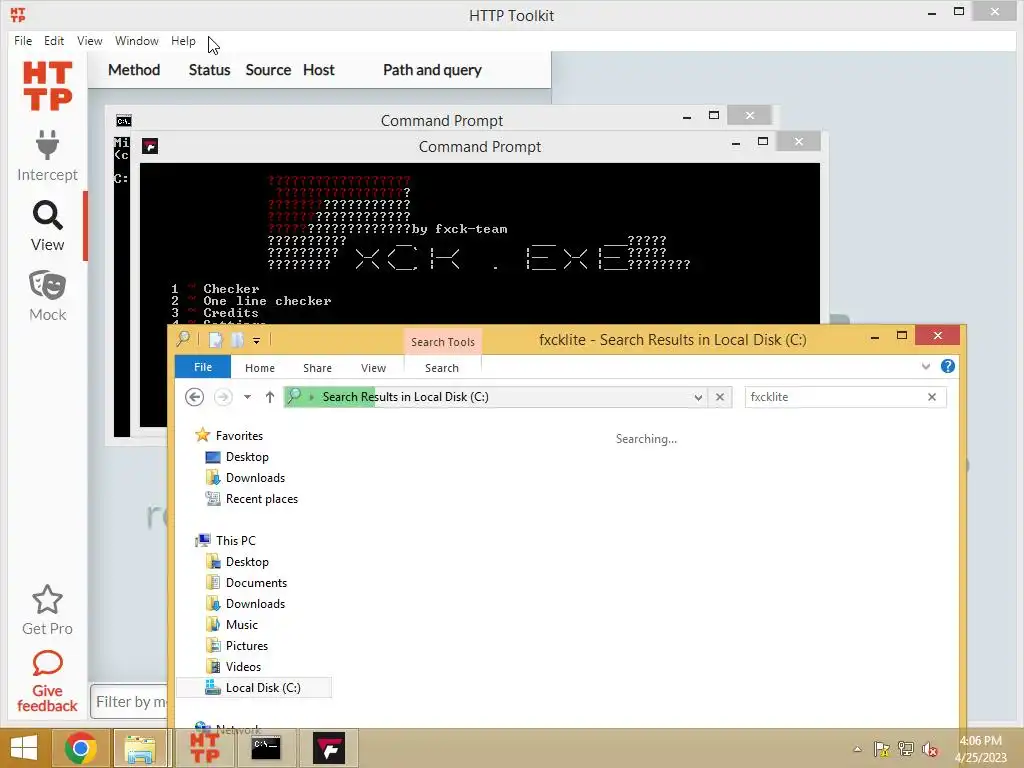Open the Search ribbon tab
Screen dimensions: 1024x768
(441, 368)
